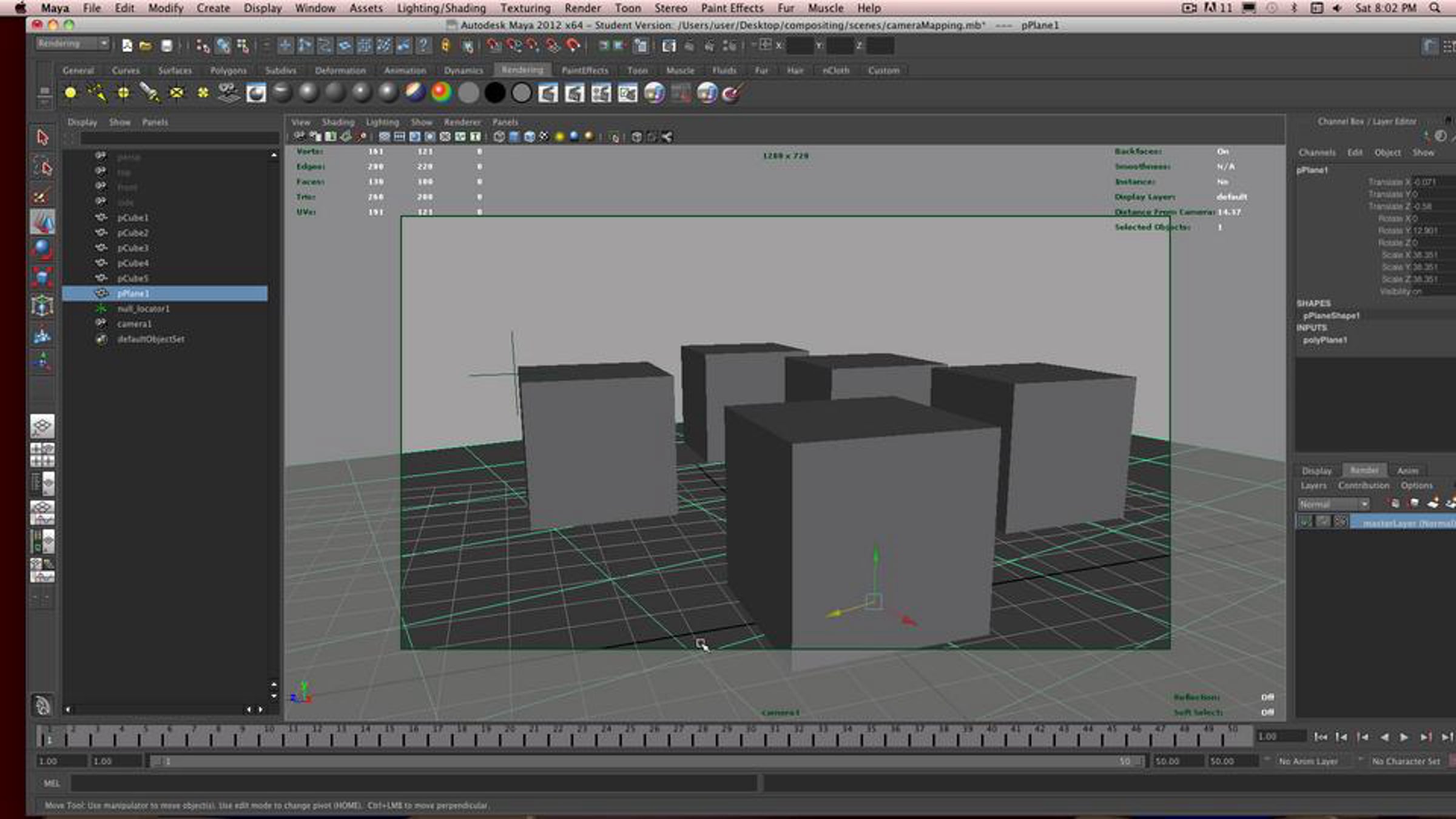Select the four view layout icon

coord(42,455)
